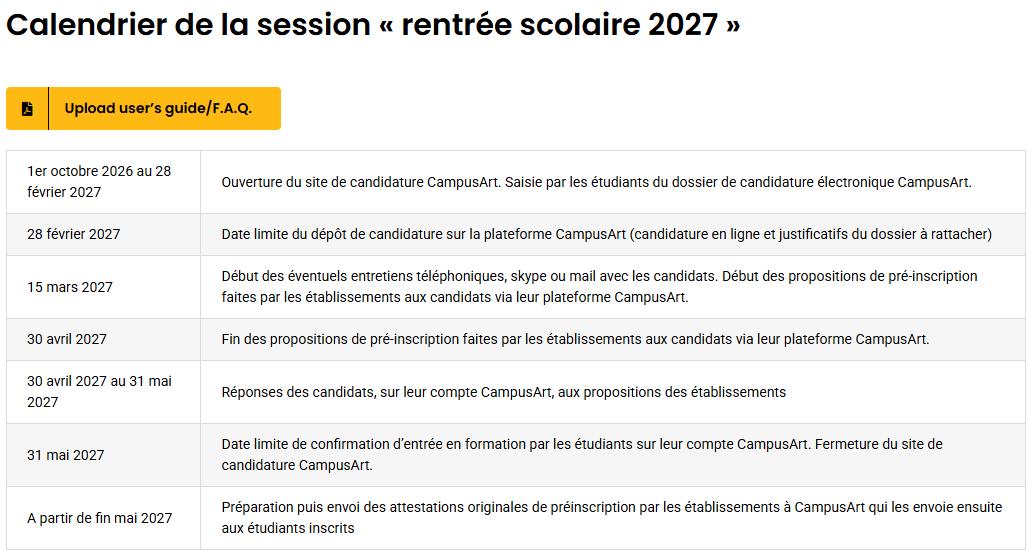Click the Réponses des candidats description text
This screenshot has width=1036, height=556.
click(x=503, y=392)
